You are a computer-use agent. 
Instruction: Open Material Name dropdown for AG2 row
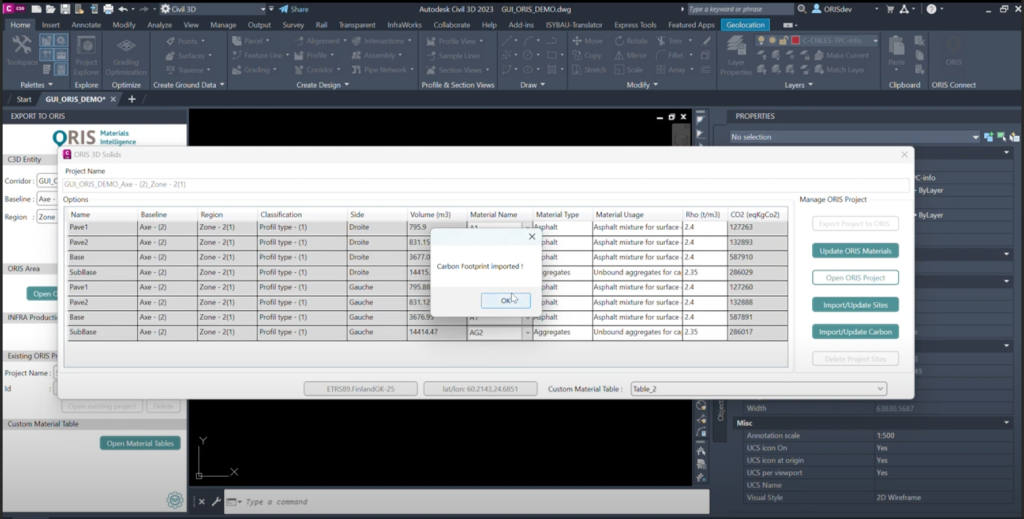click(527, 332)
